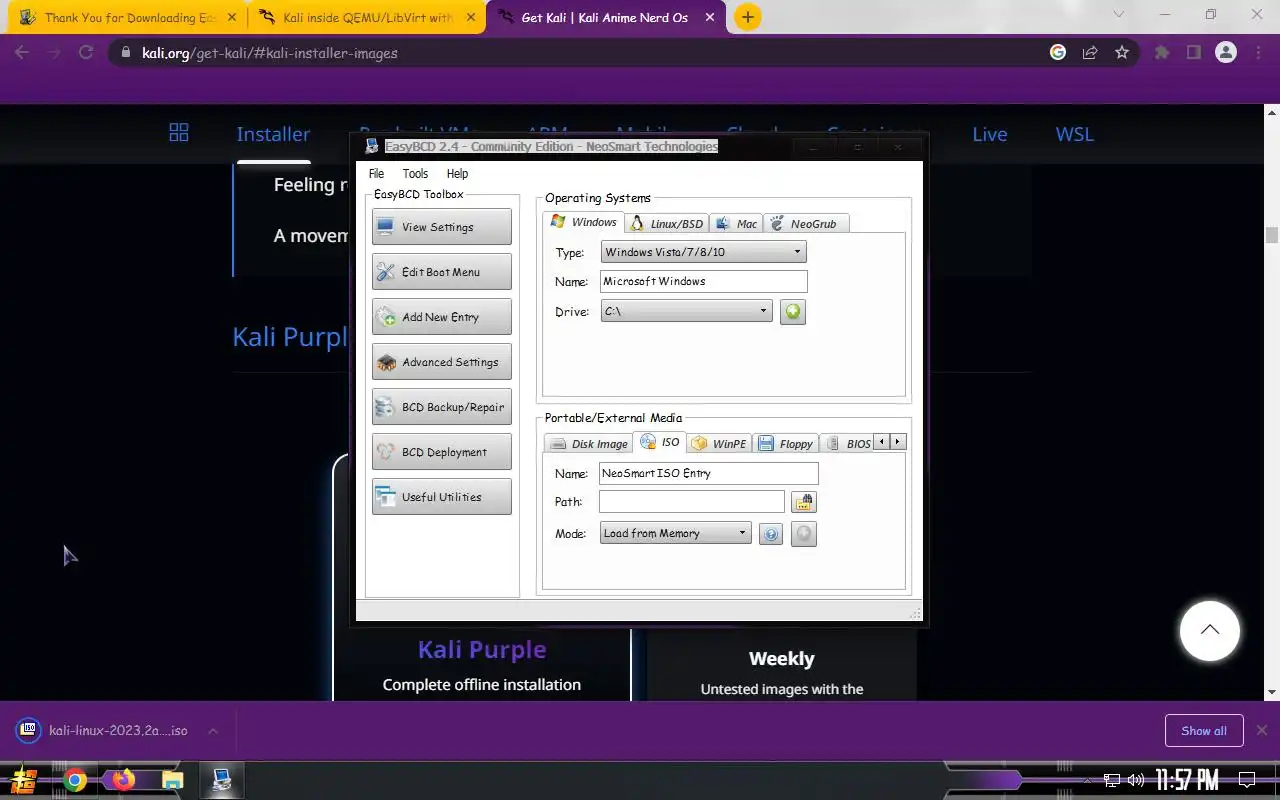Click Chrome forward navigation arrow

(54, 53)
